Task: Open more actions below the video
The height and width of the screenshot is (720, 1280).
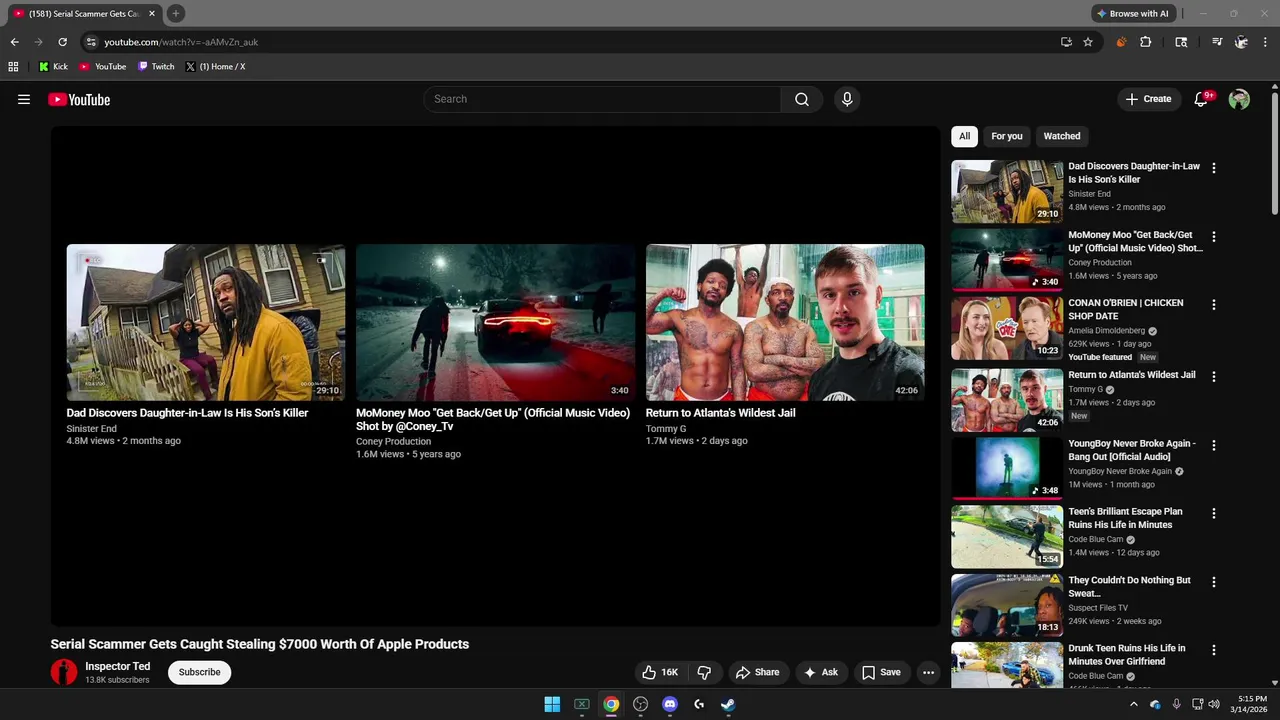Action: coord(928,672)
